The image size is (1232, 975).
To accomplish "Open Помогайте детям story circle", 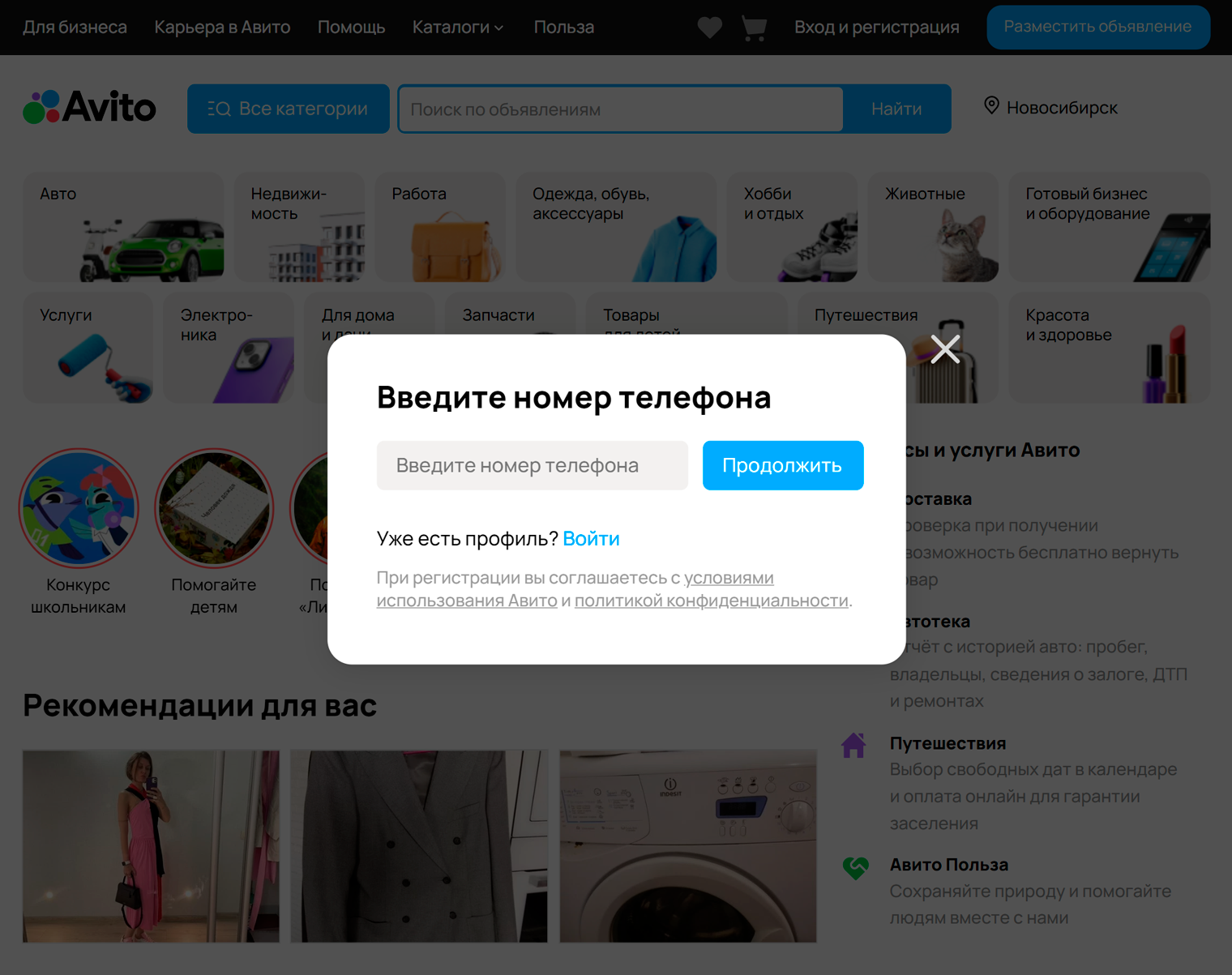I will coord(214,508).
